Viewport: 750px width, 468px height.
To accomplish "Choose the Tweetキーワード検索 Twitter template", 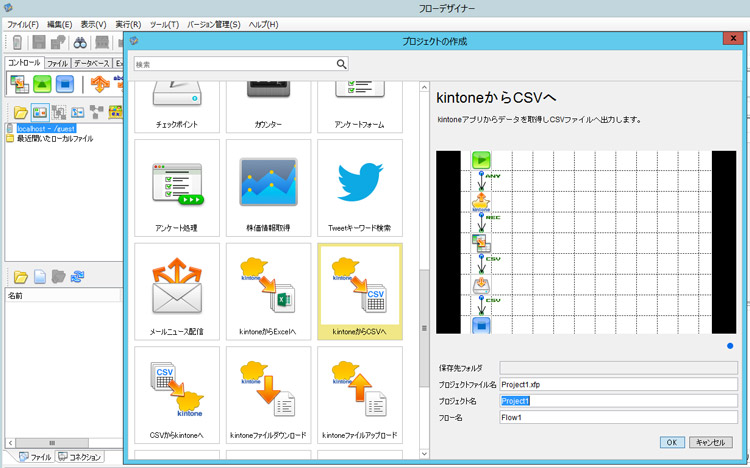I will (x=360, y=188).
